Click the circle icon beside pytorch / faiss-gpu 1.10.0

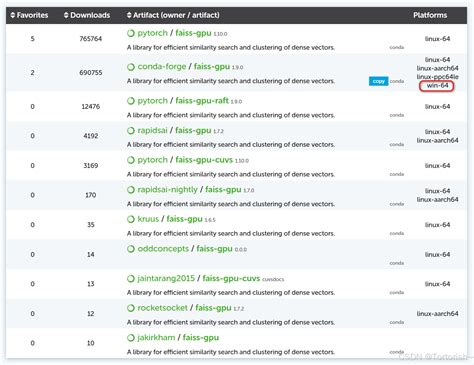tap(131, 33)
